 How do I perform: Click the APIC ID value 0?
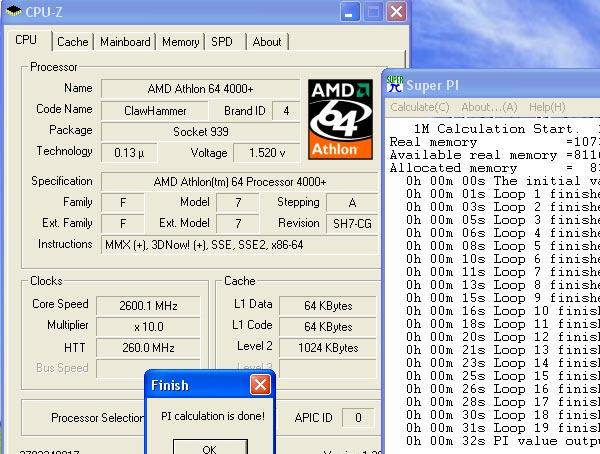[x=358, y=418]
